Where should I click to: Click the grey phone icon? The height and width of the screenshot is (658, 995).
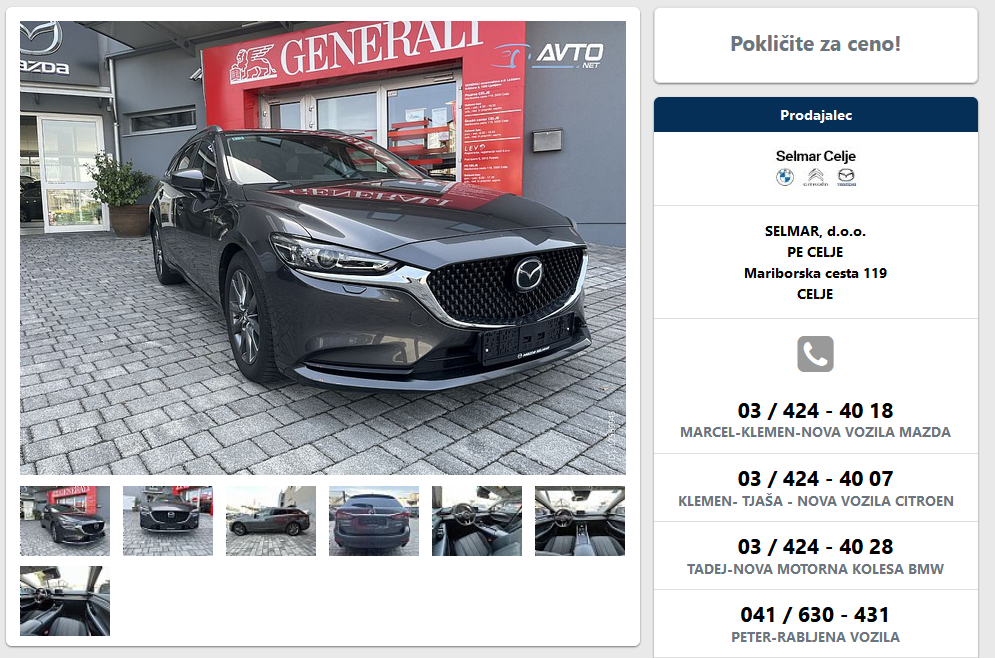pyautogui.click(x=815, y=354)
